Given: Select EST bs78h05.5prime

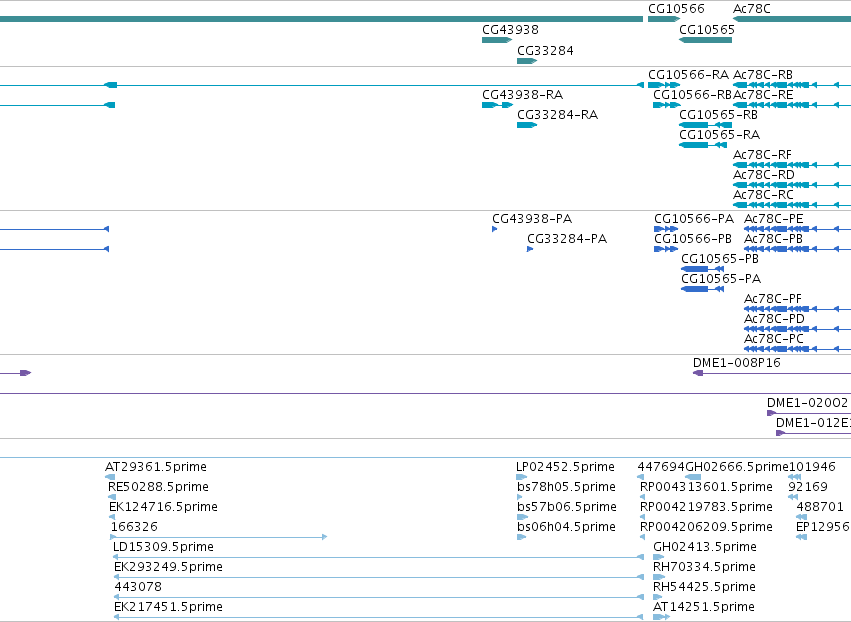Looking at the screenshot, I should (566, 487).
